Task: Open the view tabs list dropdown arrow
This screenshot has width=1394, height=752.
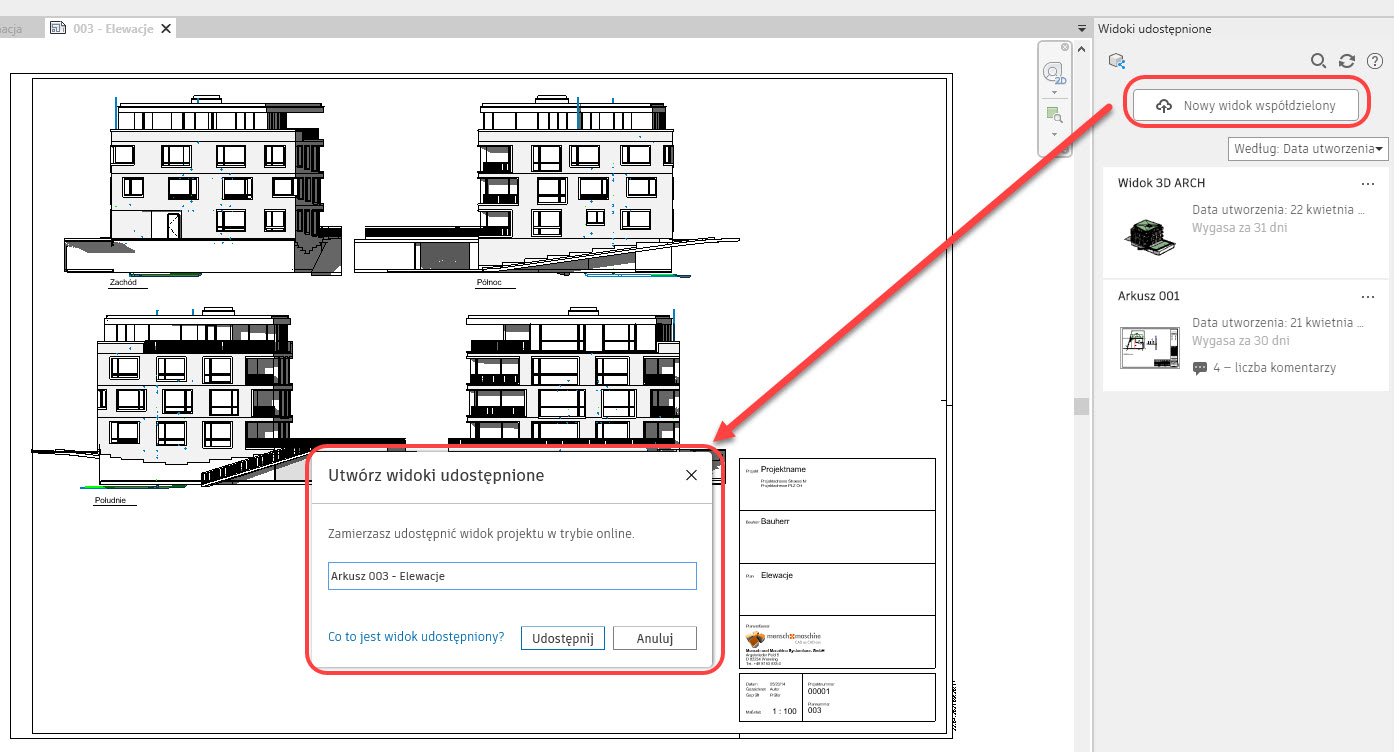Action: (1081, 29)
